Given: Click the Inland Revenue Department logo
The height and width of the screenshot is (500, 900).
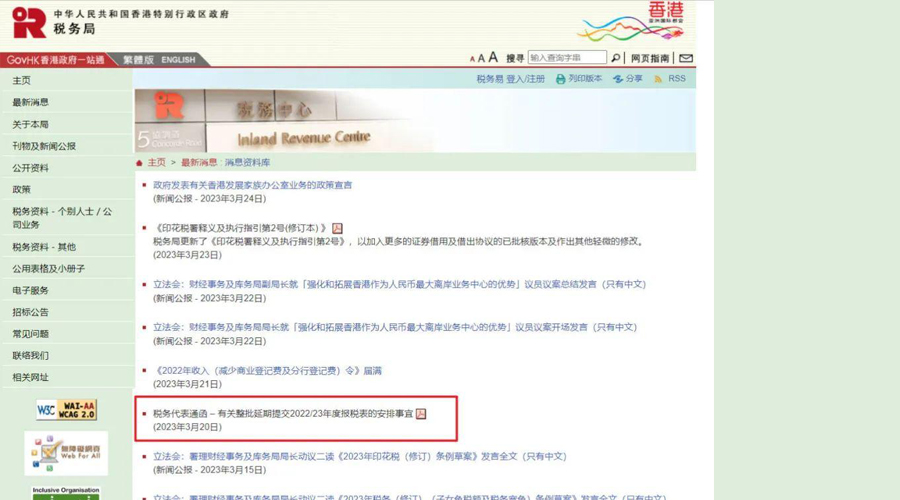Looking at the screenshot, I should coord(29,22).
